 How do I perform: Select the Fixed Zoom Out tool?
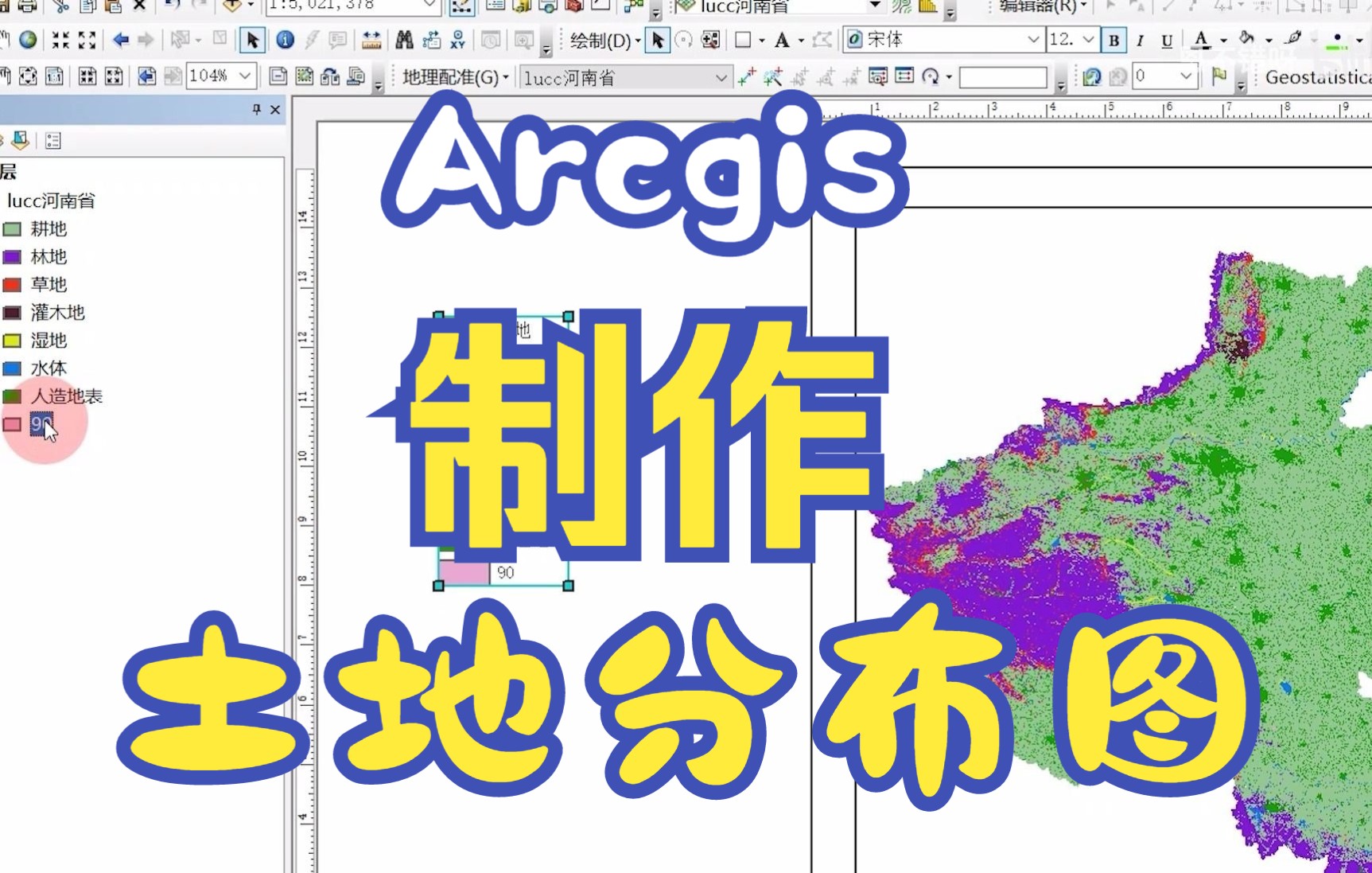pyautogui.click(x=87, y=40)
